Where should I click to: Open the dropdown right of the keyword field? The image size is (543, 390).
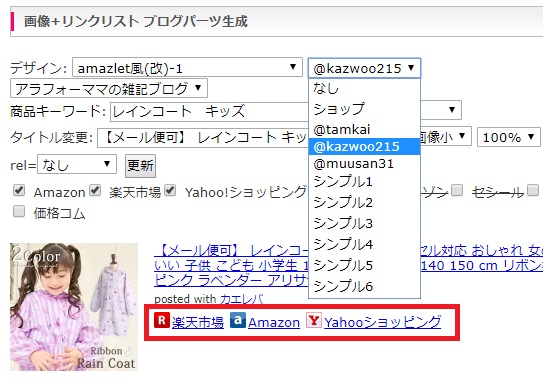[441, 110]
